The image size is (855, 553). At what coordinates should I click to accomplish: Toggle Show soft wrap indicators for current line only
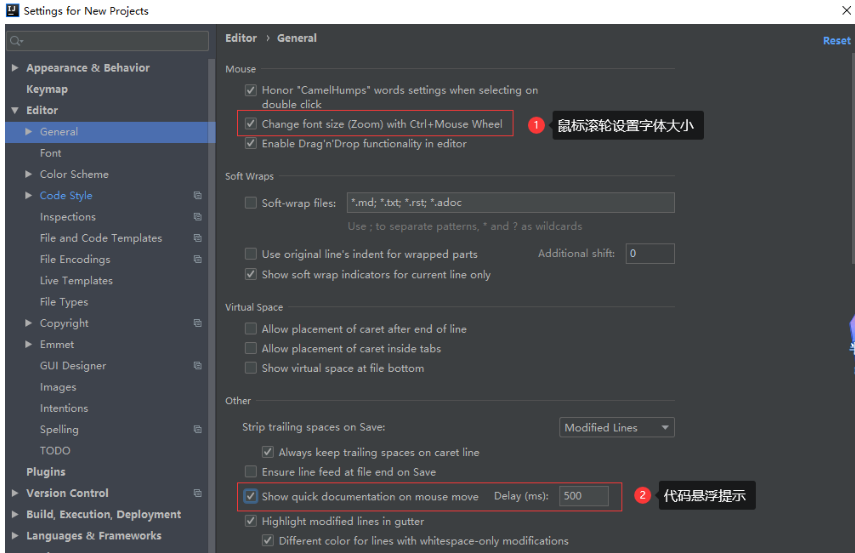251,274
